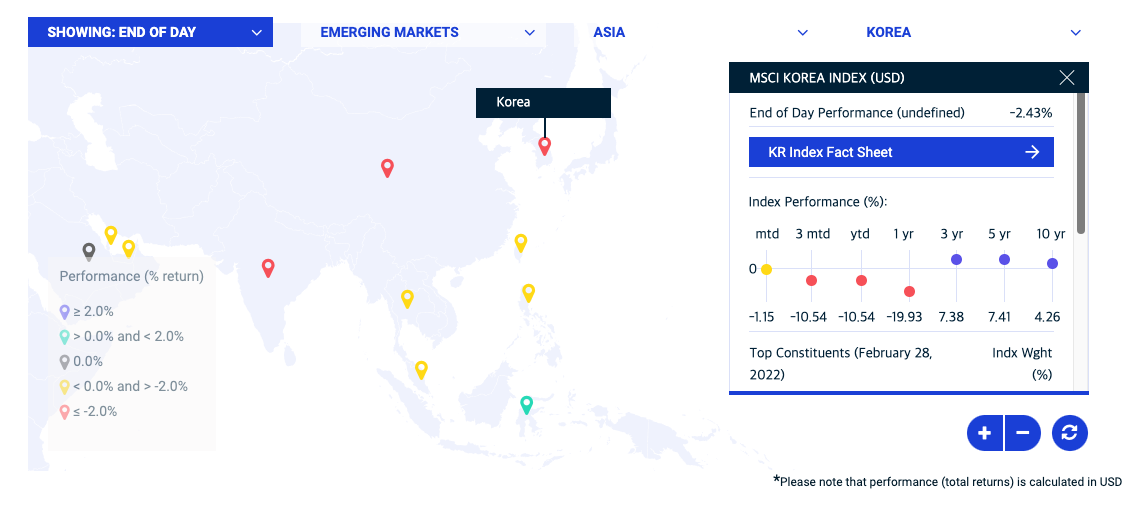Open the Asia region dropdown
The width and height of the screenshot is (1126, 510).
tap(696, 32)
